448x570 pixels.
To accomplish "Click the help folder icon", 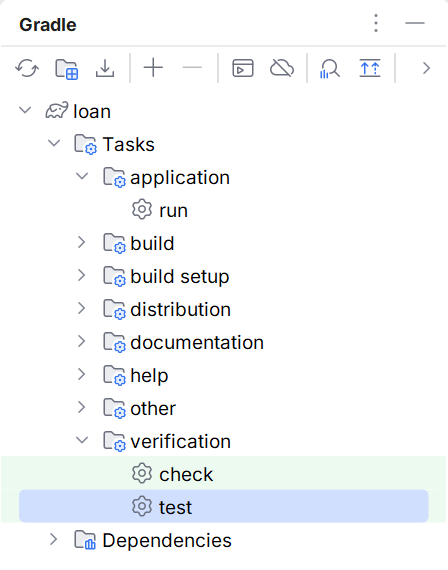I will click(115, 375).
